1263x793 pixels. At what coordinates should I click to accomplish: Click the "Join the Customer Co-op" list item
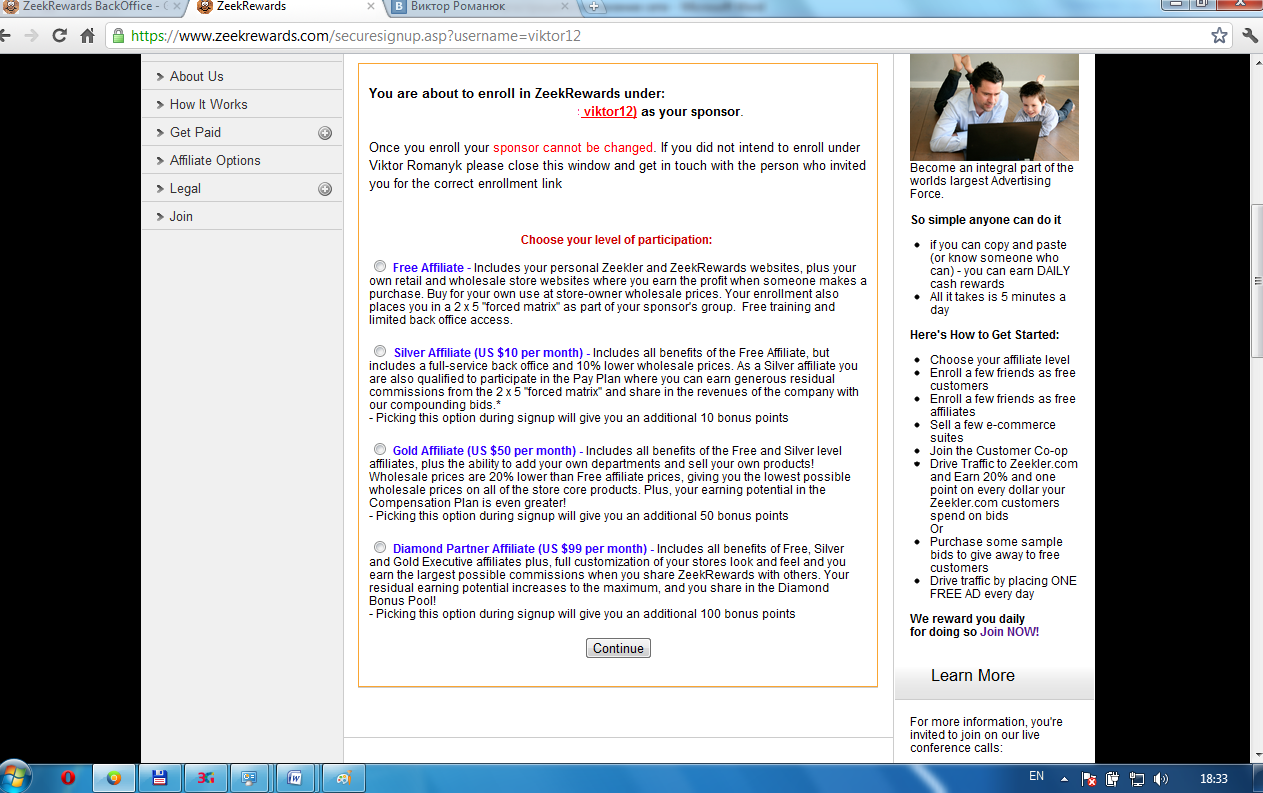pyautogui.click(x=999, y=451)
